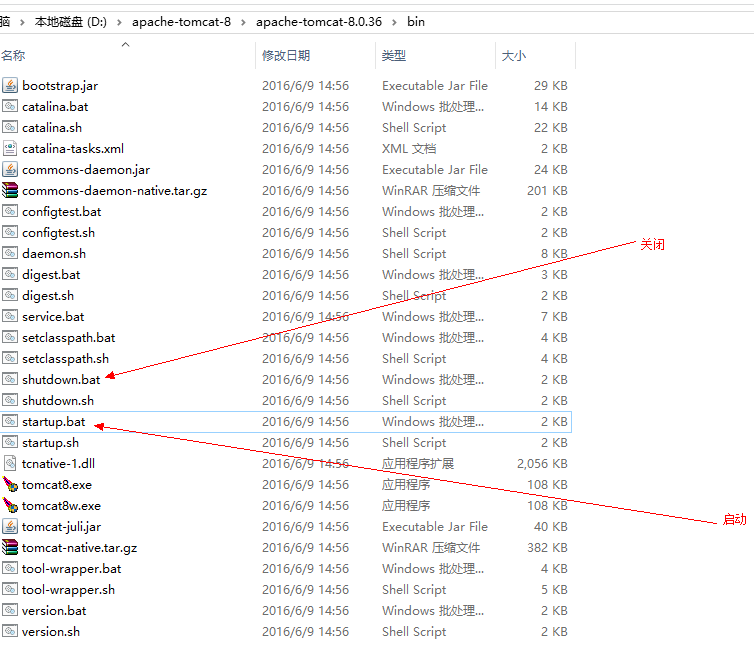Click the configtest.sh file icon
754x648 pixels.
pos(10,232)
